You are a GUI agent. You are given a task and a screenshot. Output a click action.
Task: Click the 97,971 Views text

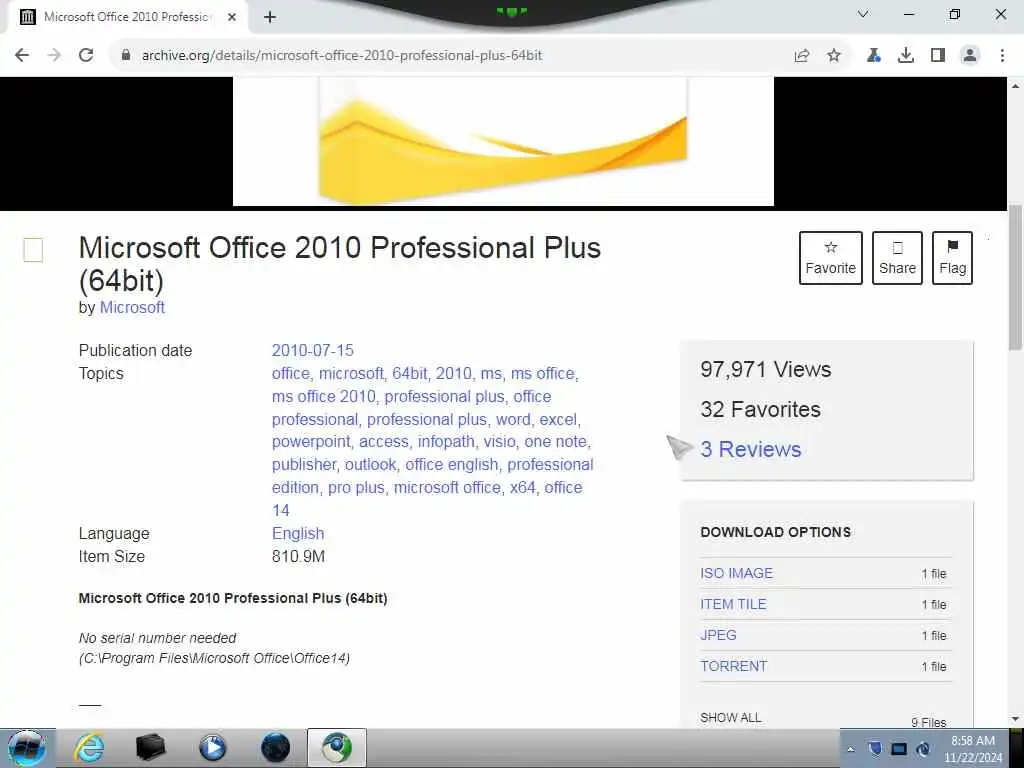point(765,370)
